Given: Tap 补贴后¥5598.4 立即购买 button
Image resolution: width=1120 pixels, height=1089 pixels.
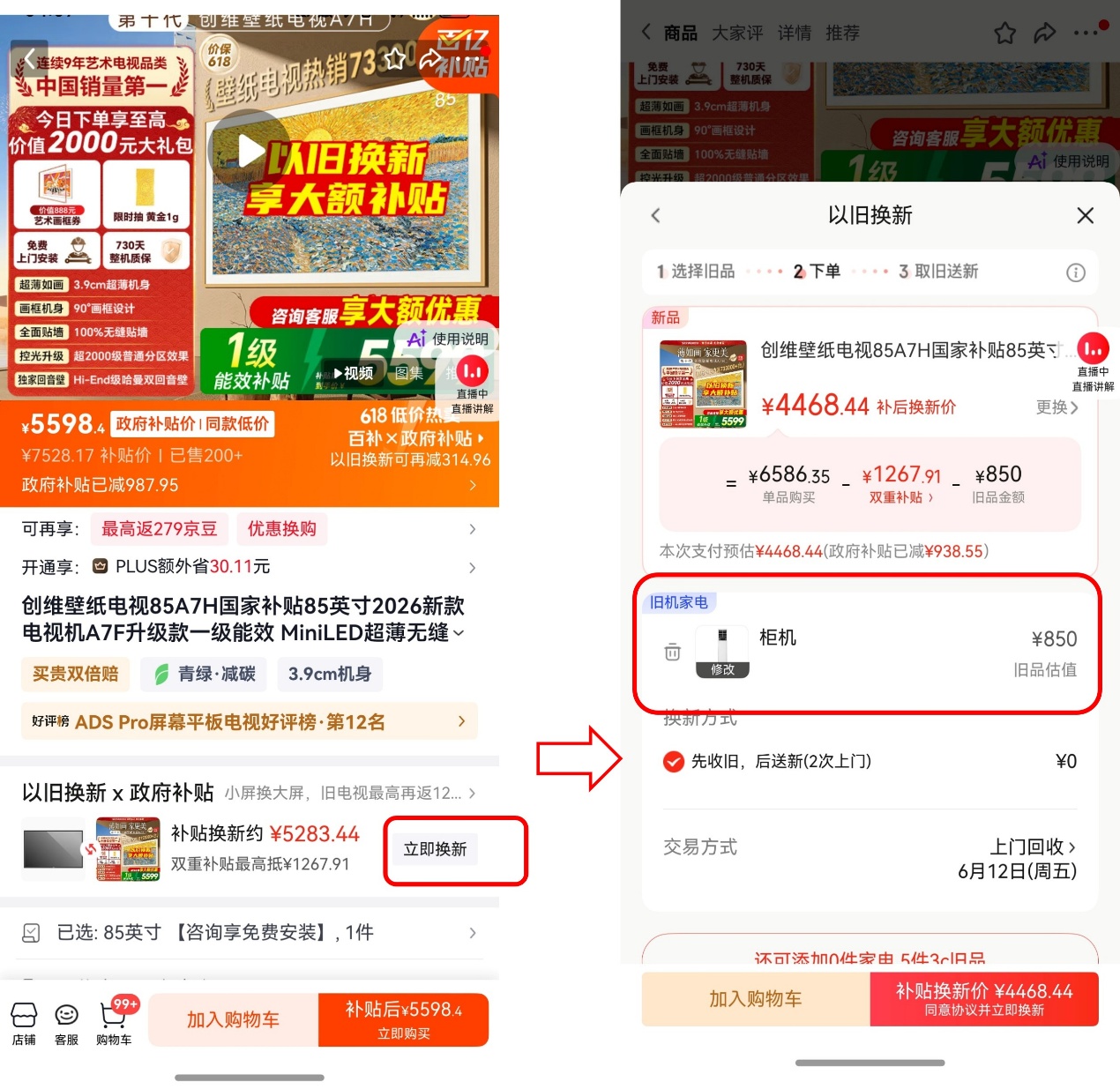Looking at the screenshot, I should tap(403, 1020).
